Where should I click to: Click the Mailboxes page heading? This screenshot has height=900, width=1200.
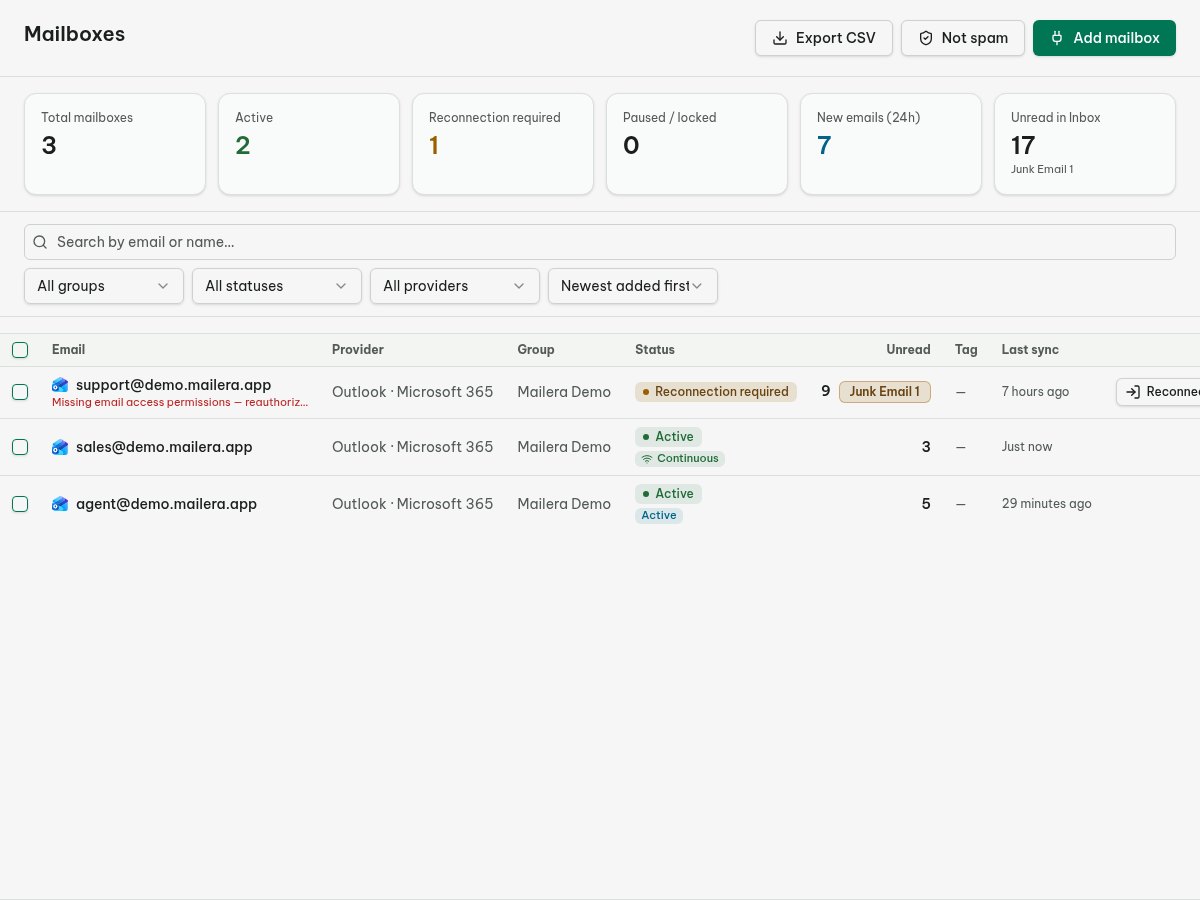point(75,33)
